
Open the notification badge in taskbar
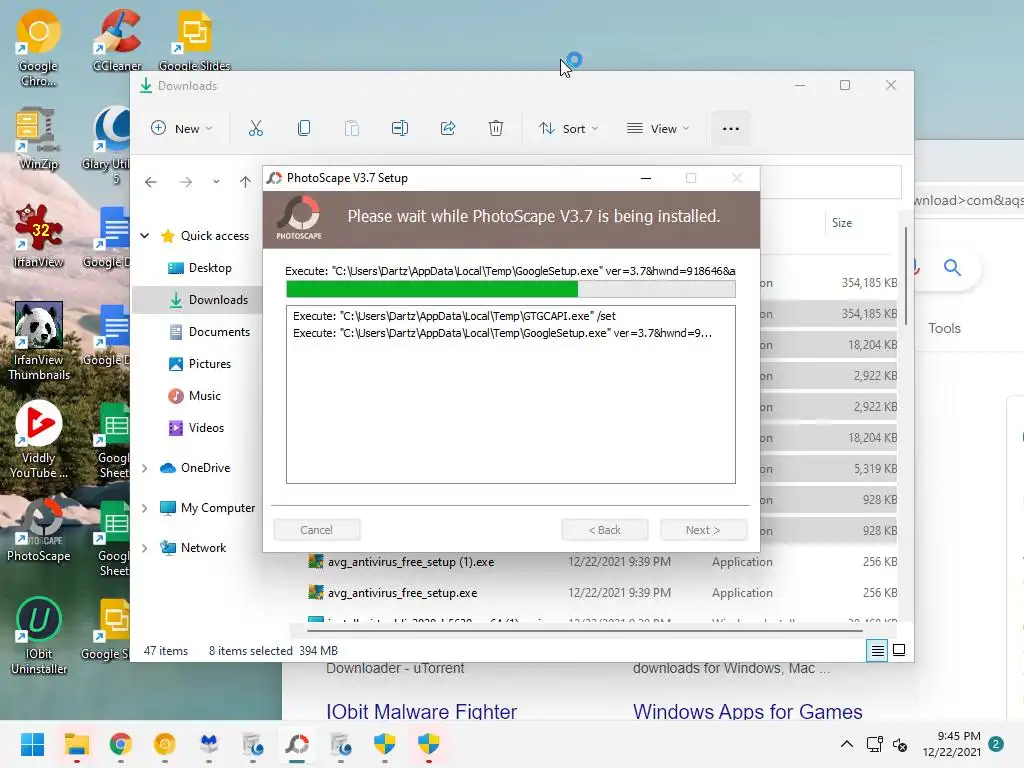995,744
